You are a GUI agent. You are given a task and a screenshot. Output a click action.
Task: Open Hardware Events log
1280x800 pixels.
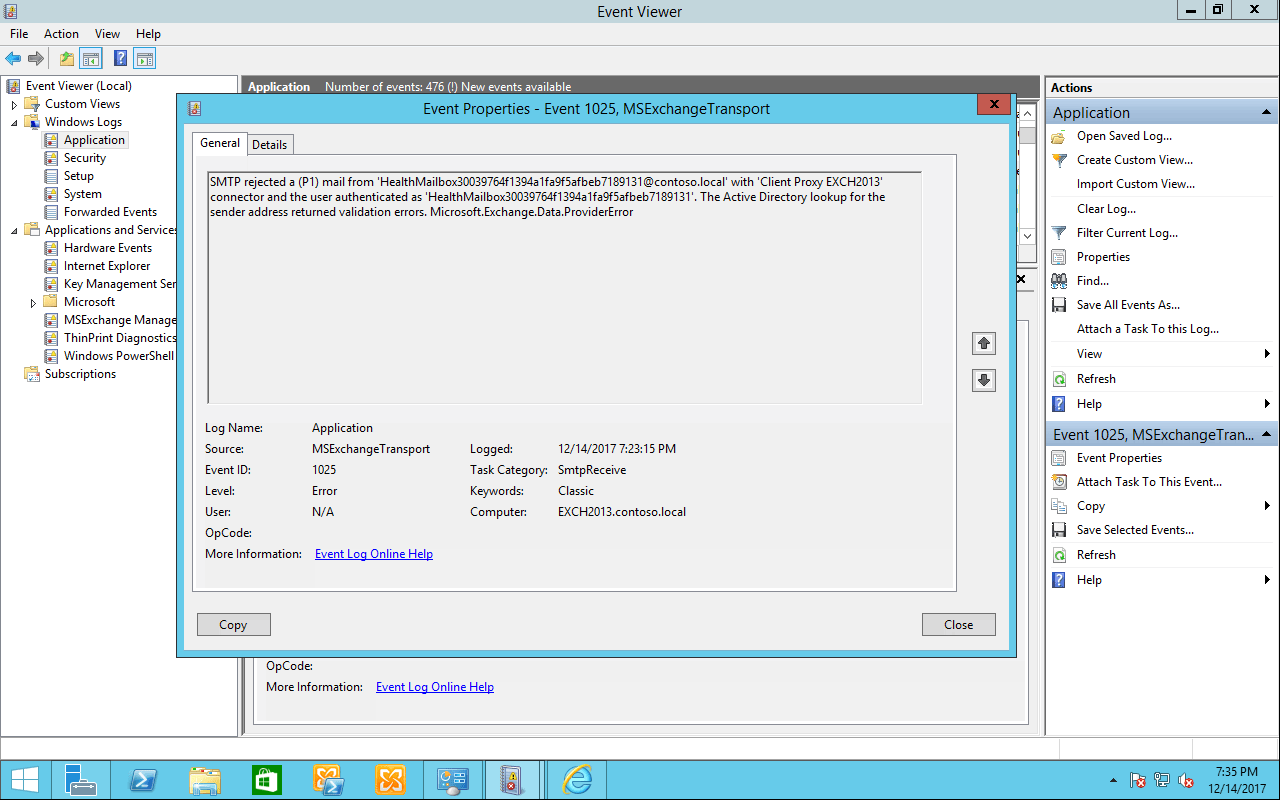coord(107,248)
